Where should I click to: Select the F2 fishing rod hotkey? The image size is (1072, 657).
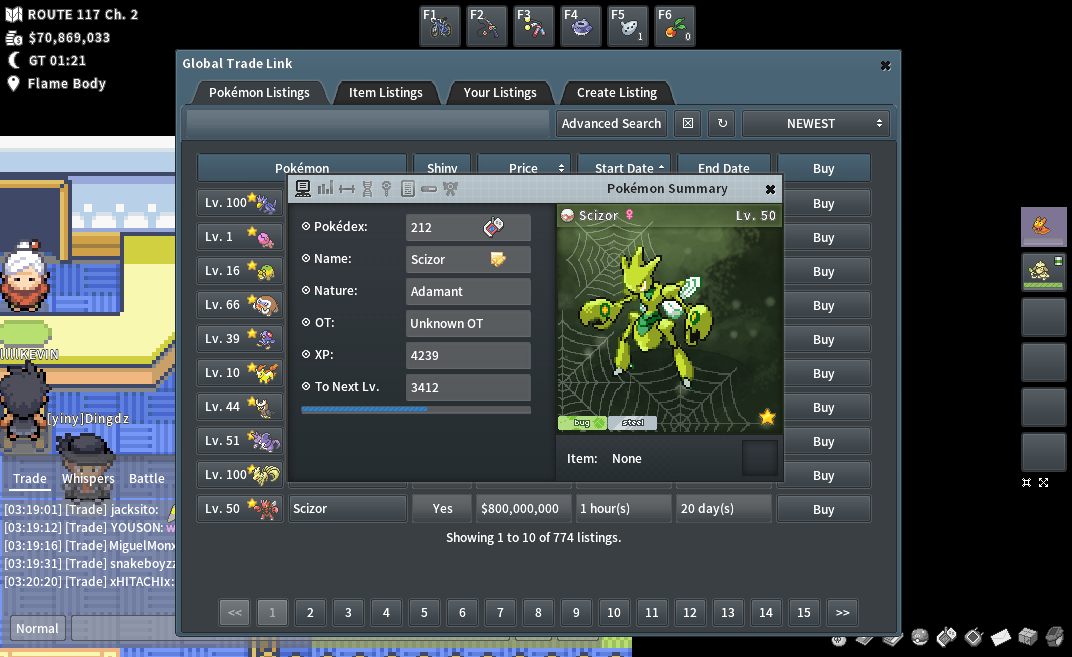487,26
